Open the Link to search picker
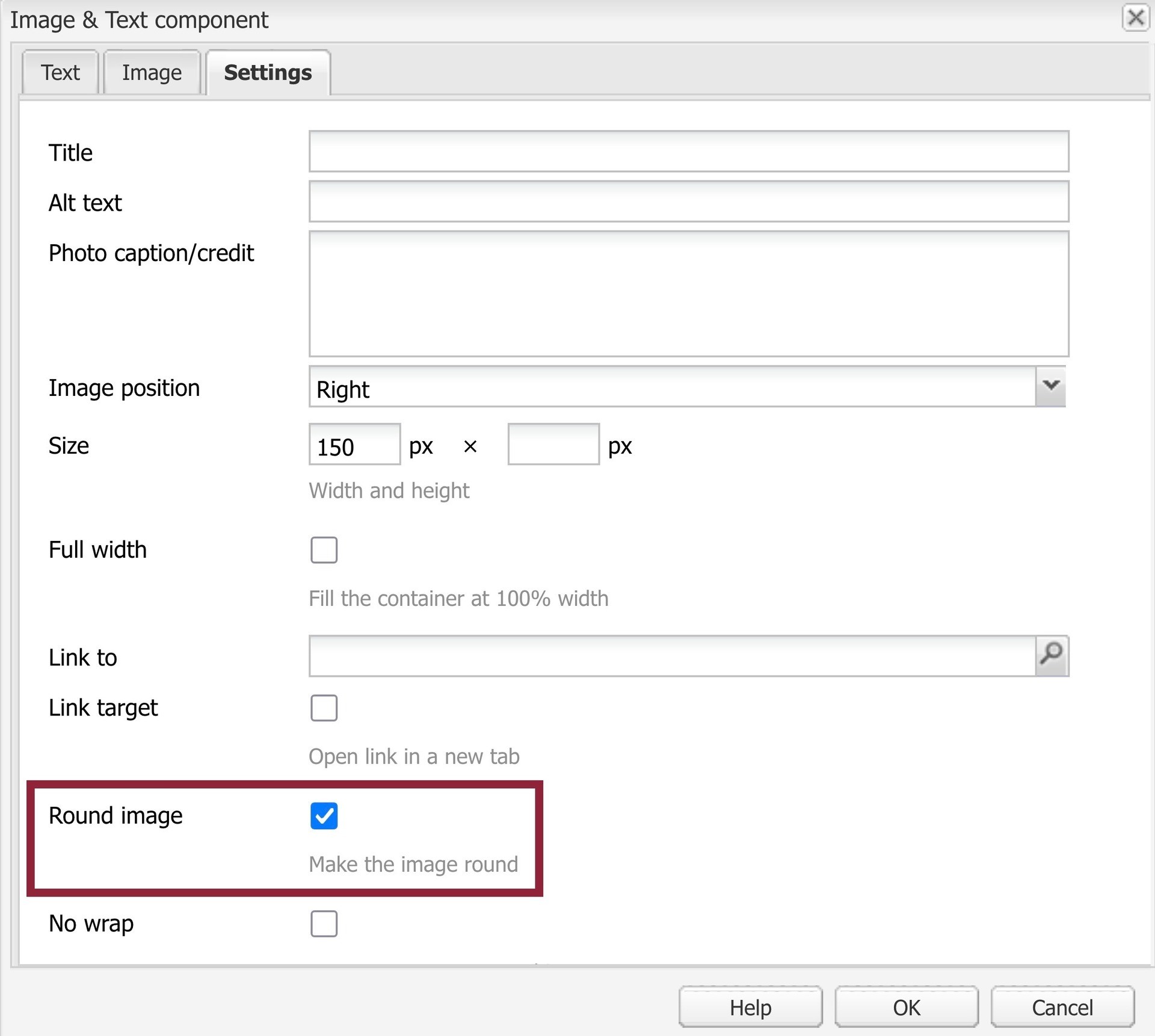Viewport: 1155px width, 1036px height. pyautogui.click(x=1052, y=656)
